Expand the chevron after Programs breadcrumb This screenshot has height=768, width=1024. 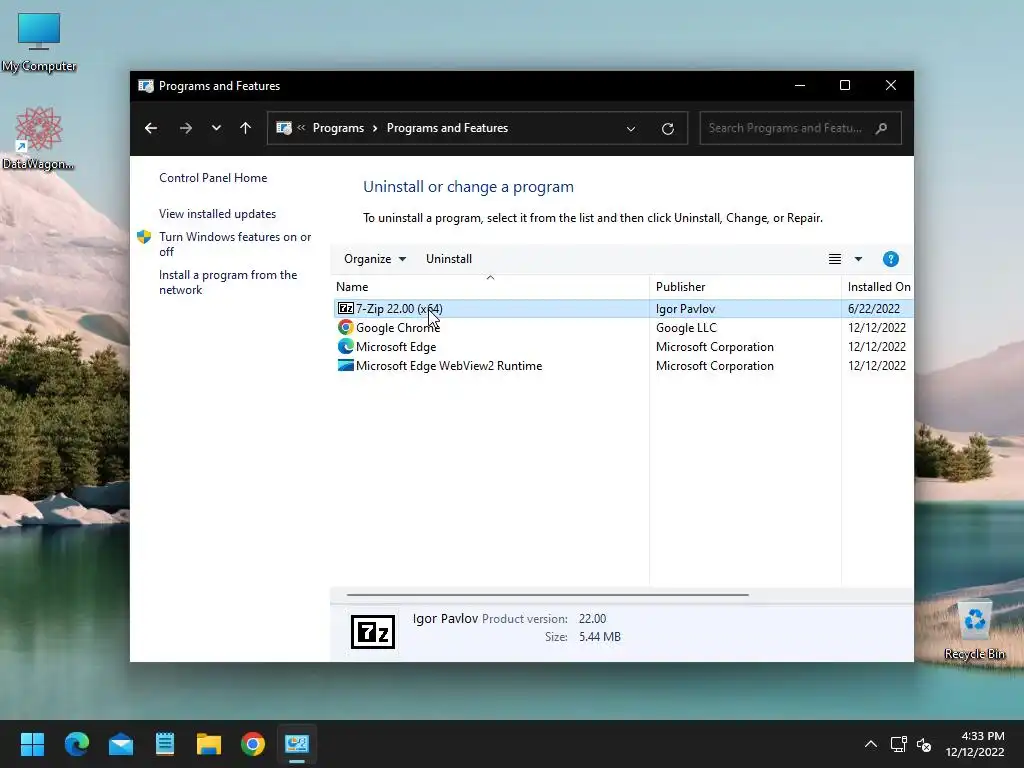(375, 128)
